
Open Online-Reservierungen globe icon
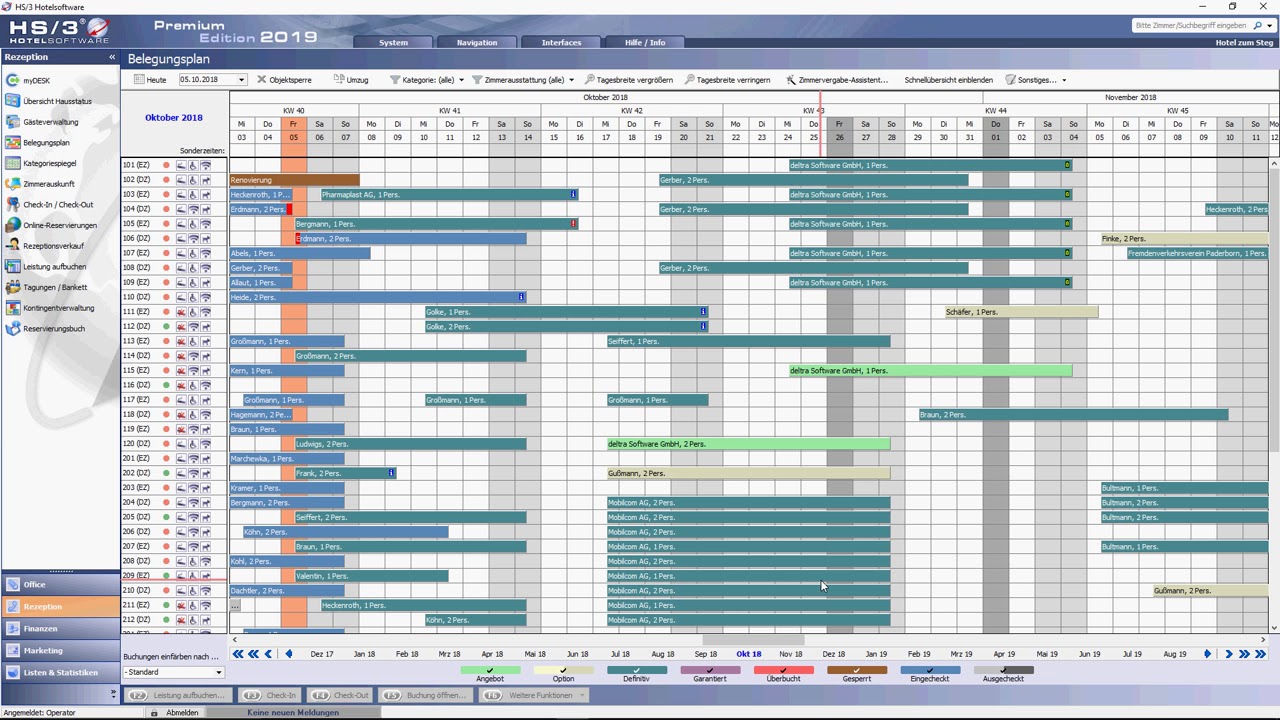point(12,225)
